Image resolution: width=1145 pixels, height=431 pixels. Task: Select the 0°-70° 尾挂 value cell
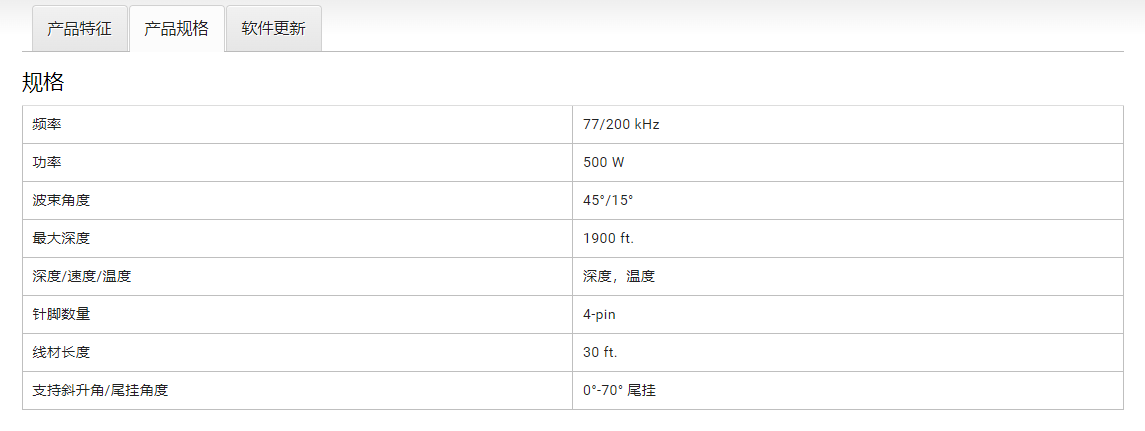[619, 391]
